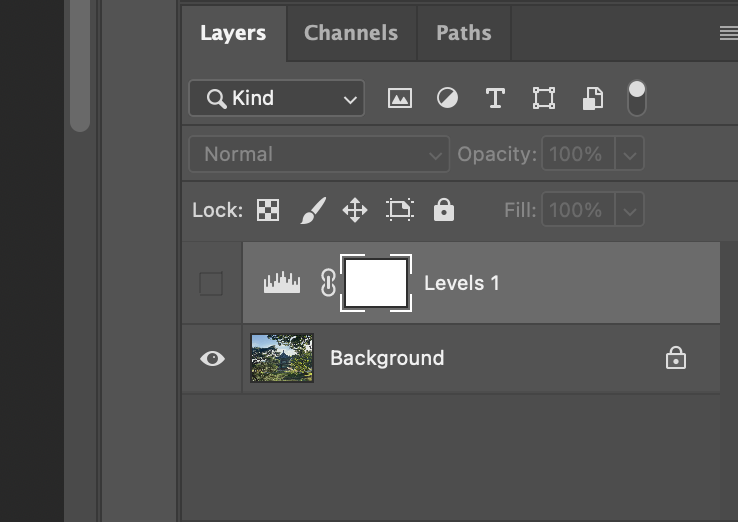
Task: Click the Fill label
Action: (x=520, y=210)
